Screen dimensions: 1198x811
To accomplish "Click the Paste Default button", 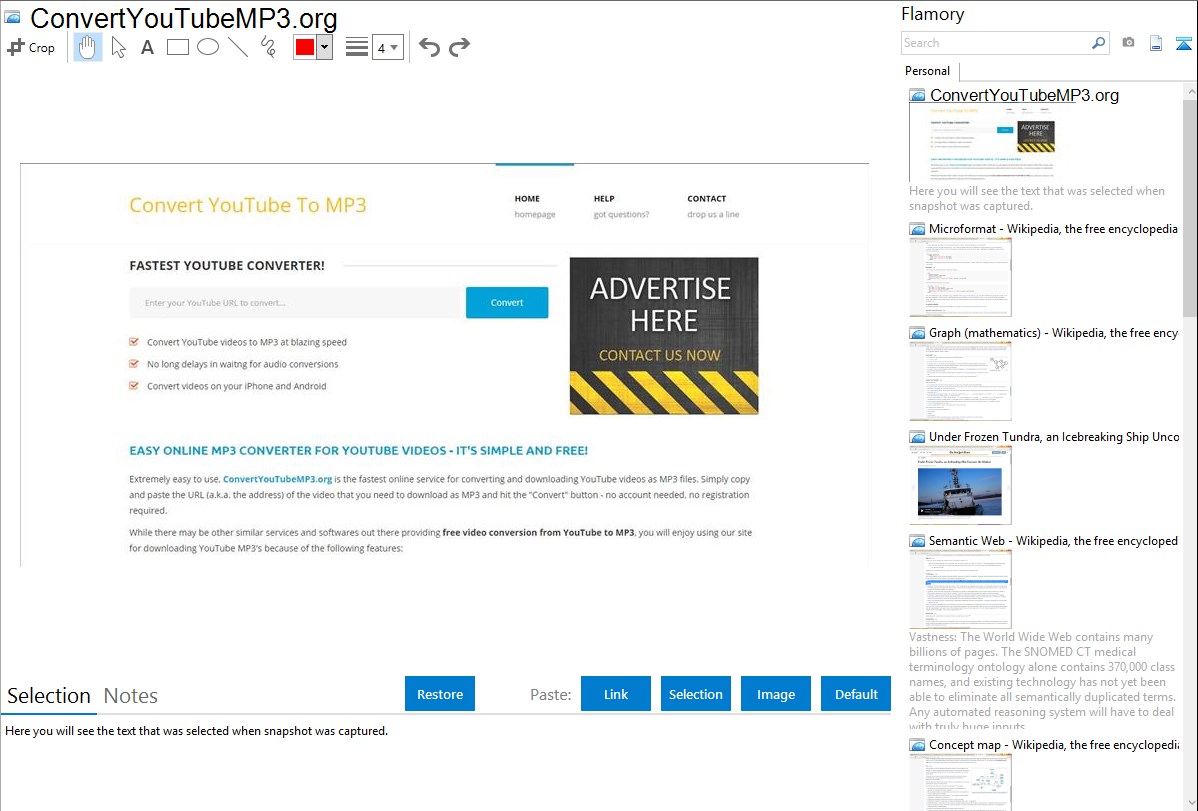I will pyautogui.click(x=856, y=694).
